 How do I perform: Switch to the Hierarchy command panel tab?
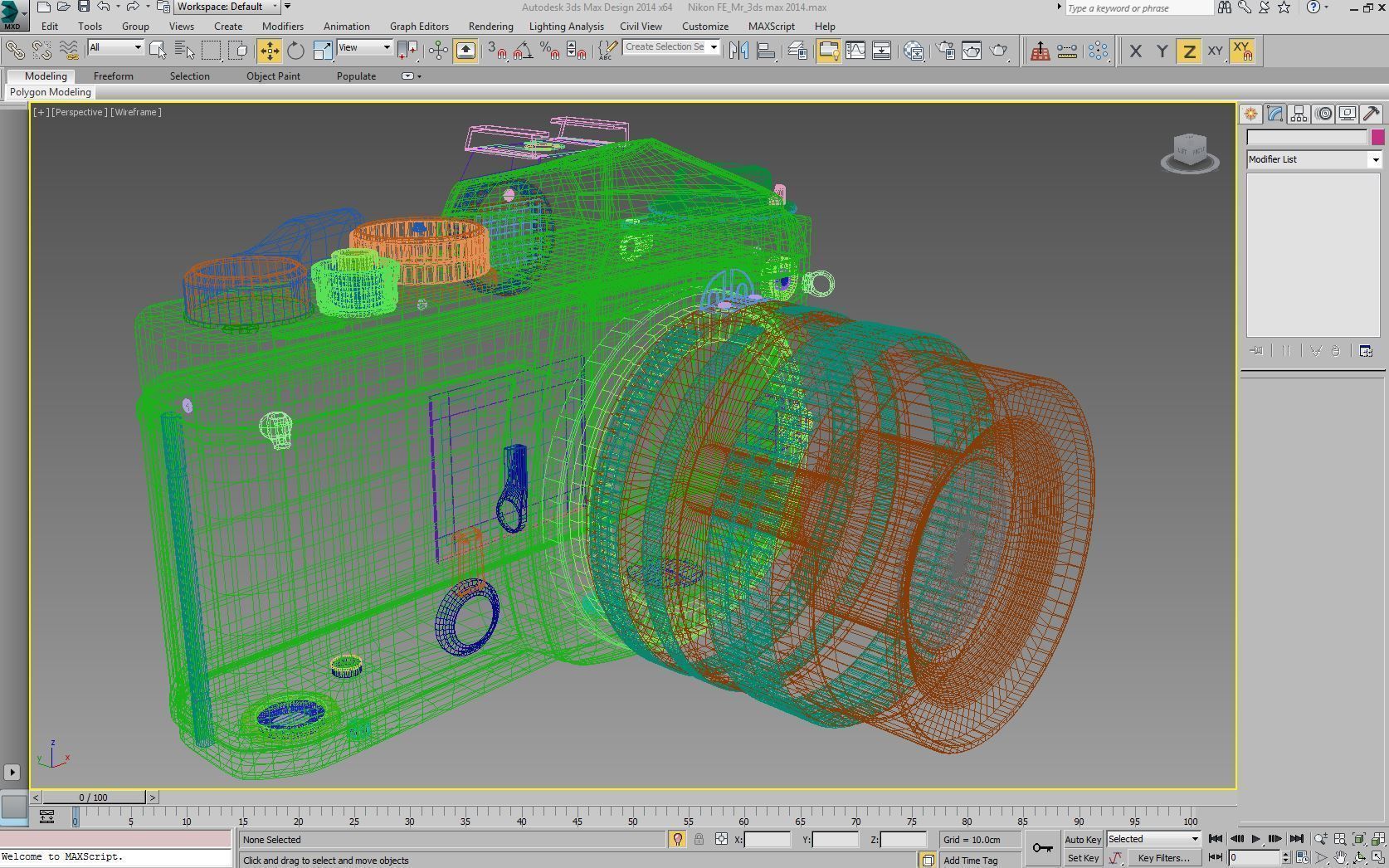click(1299, 114)
